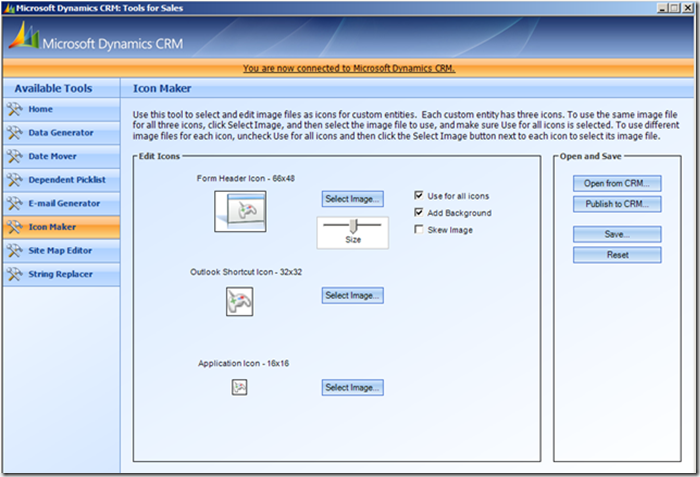This screenshot has height=477, width=700.
Task: Click the Application Icon - 16x16 label
Action: click(x=243, y=364)
